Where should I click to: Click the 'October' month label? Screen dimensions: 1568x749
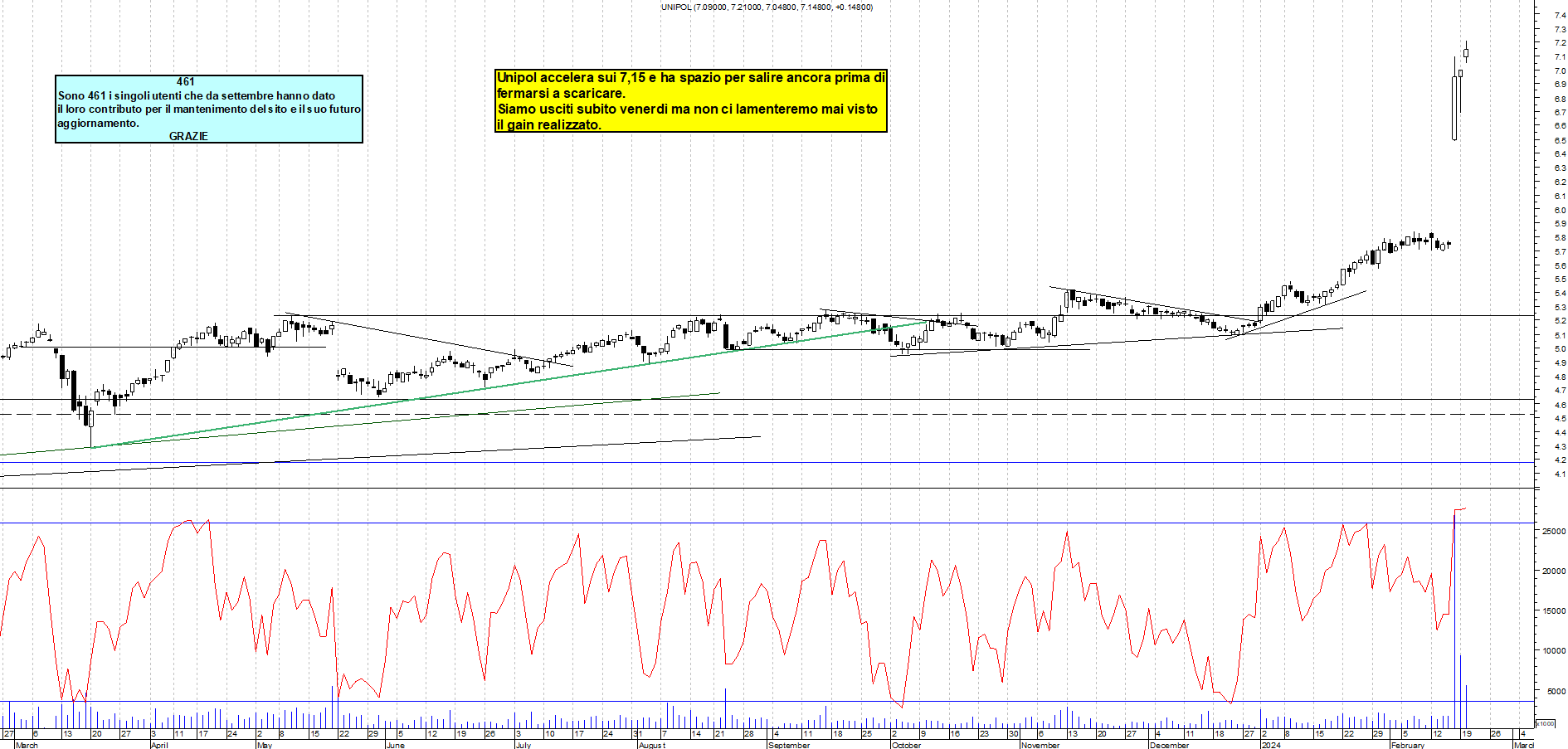point(906,745)
